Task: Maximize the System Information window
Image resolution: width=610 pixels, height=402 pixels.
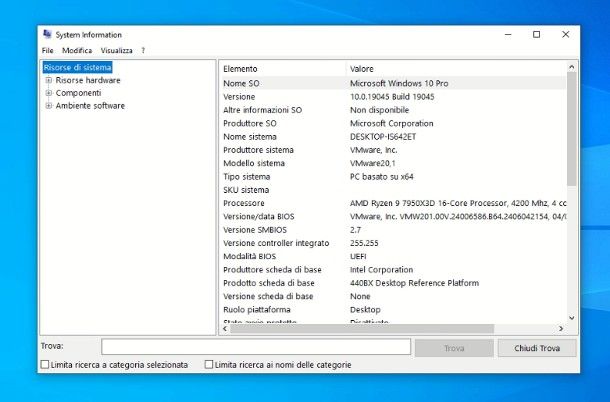Action: point(536,35)
